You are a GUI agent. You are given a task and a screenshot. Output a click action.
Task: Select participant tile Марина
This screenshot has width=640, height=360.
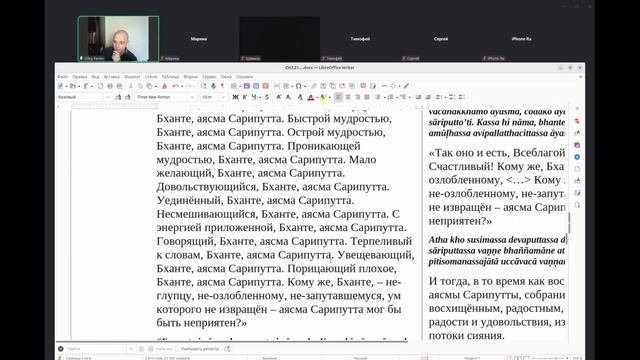tap(199, 39)
